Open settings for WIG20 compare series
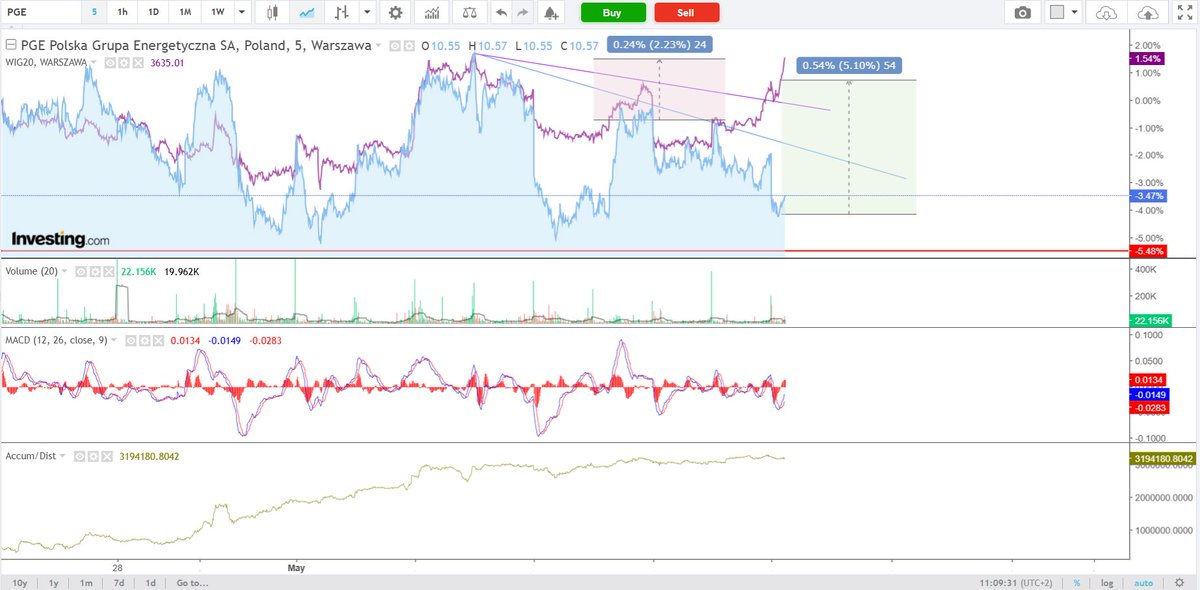Screen dimensions: 1200x590 click(x=124, y=63)
